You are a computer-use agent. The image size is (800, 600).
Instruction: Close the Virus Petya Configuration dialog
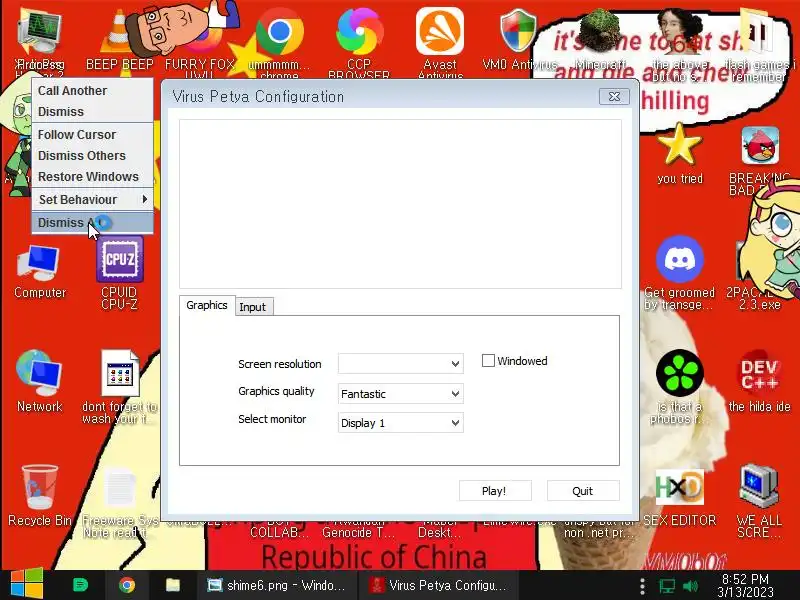(614, 96)
